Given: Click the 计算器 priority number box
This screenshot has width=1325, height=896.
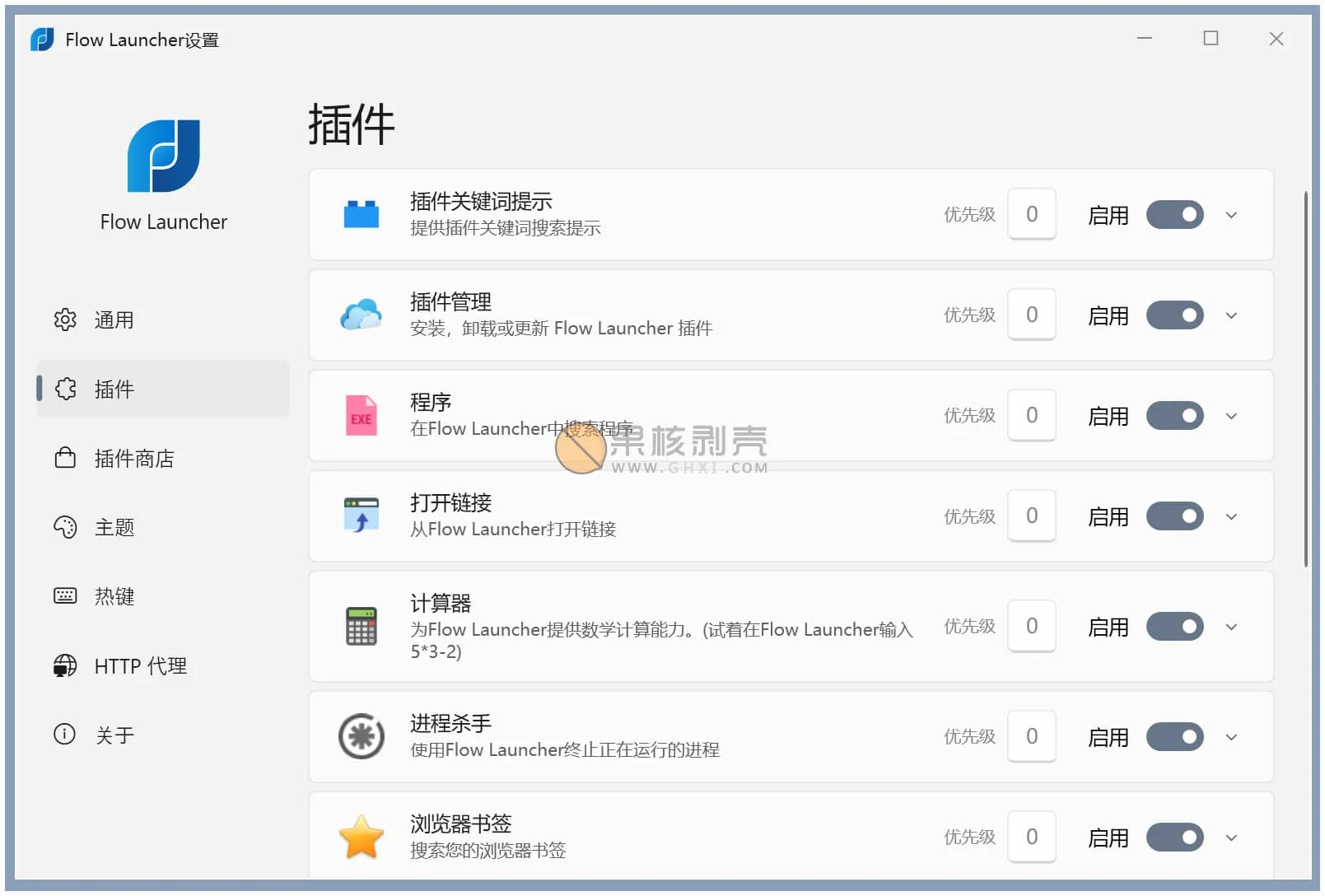Looking at the screenshot, I should 1032,626.
